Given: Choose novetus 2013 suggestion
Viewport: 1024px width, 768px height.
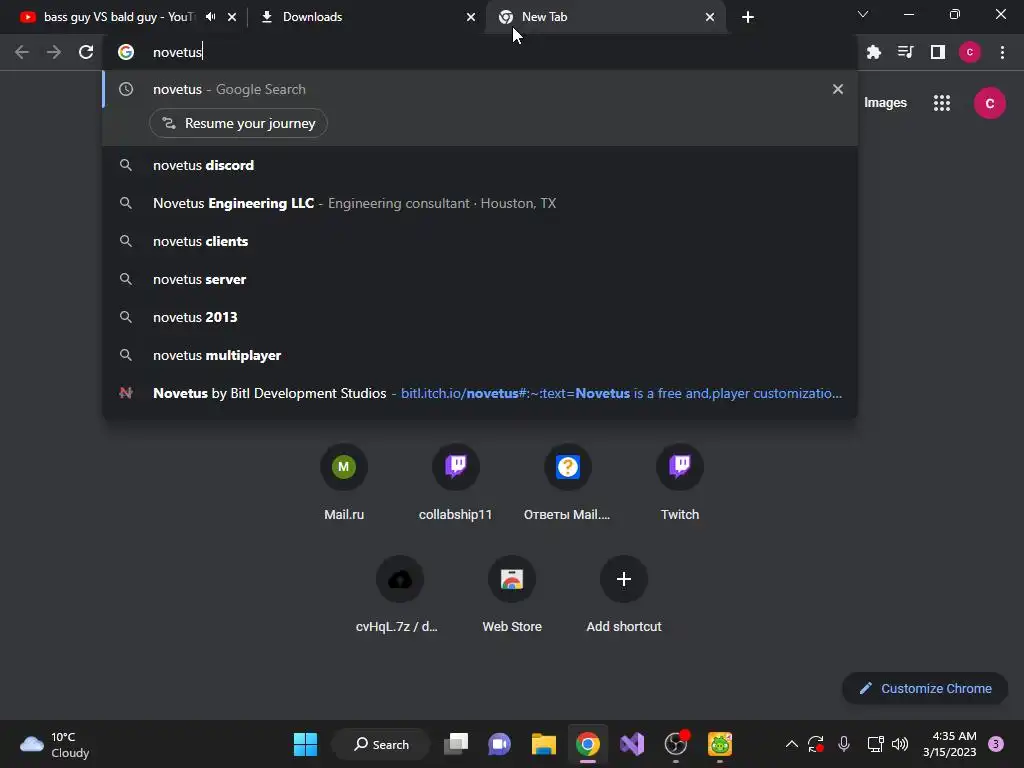Looking at the screenshot, I should click(480, 317).
